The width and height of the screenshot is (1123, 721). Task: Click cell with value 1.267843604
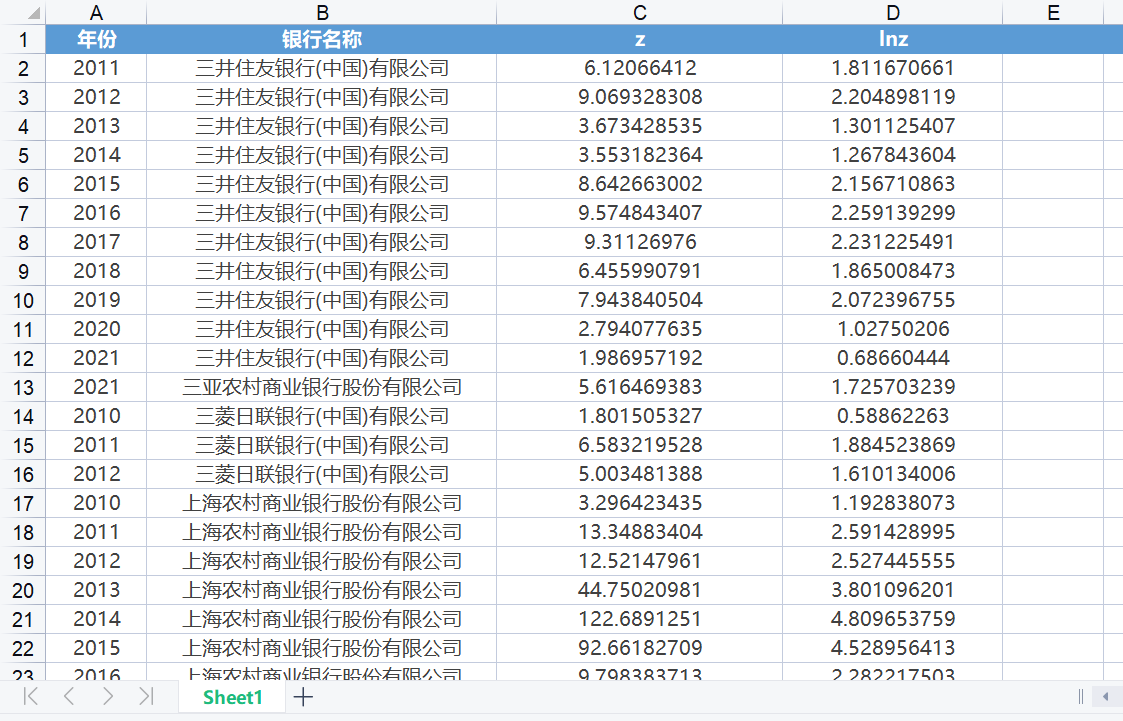pyautogui.click(x=892, y=155)
